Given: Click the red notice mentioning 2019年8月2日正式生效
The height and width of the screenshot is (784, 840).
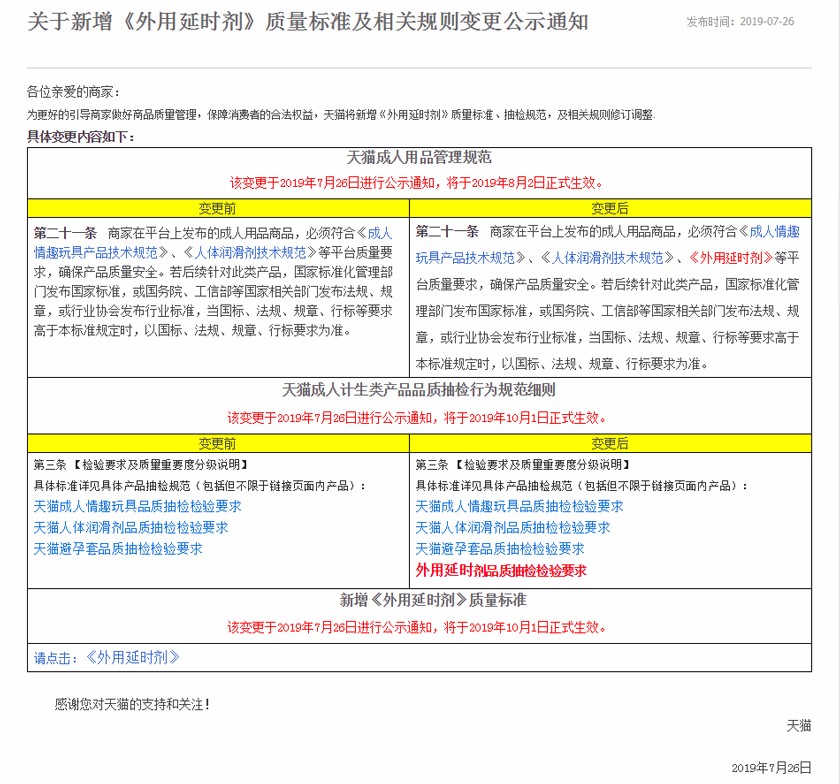Looking at the screenshot, I should (418, 183).
